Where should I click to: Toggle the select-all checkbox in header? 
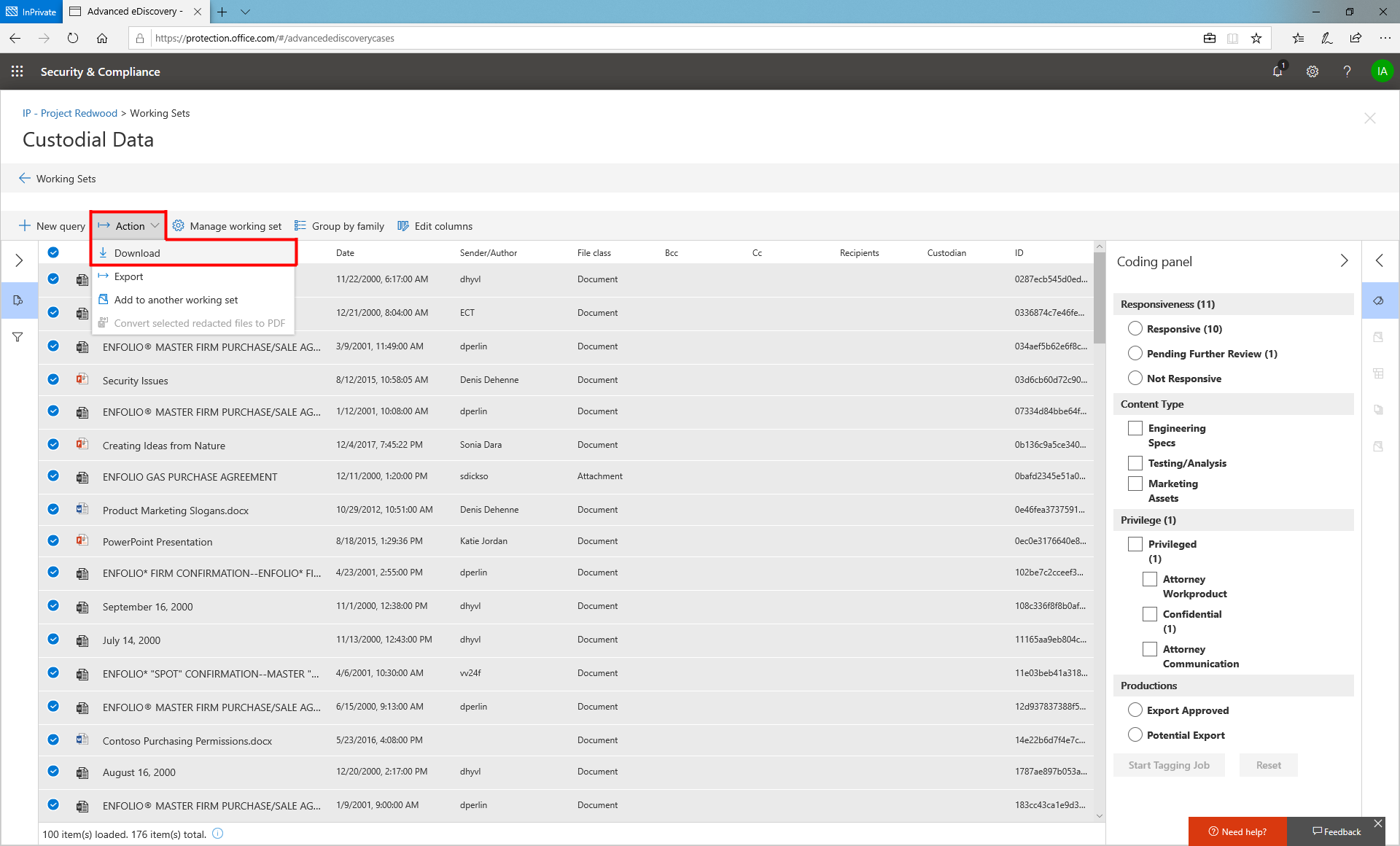point(53,252)
